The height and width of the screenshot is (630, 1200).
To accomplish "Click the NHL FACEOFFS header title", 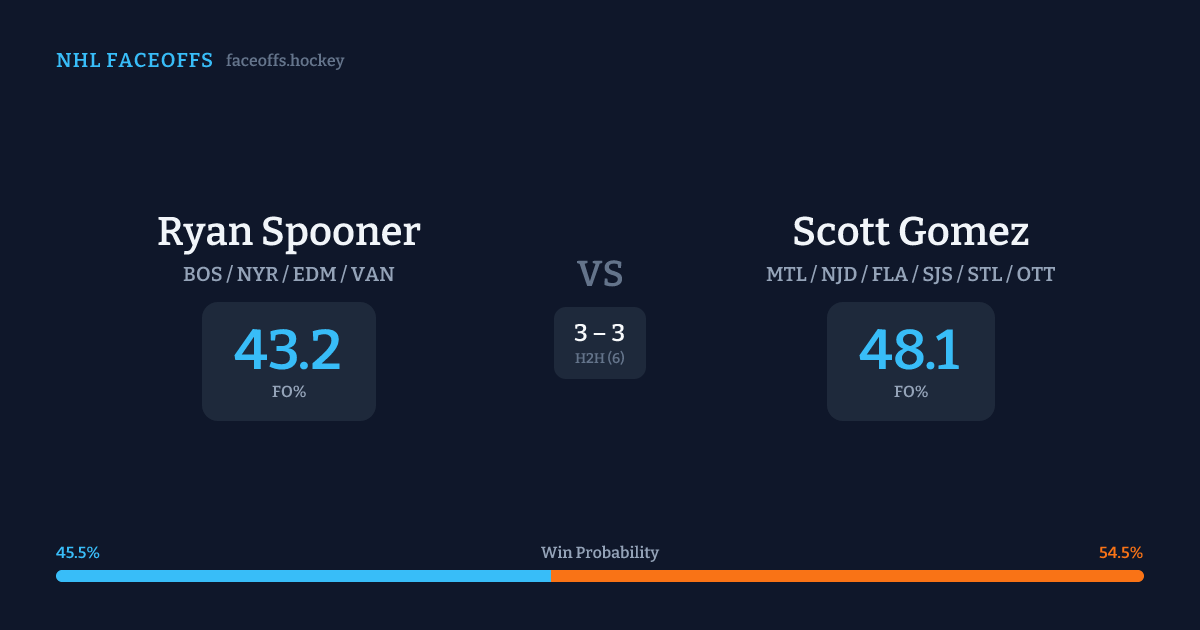I will pos(135,61).
